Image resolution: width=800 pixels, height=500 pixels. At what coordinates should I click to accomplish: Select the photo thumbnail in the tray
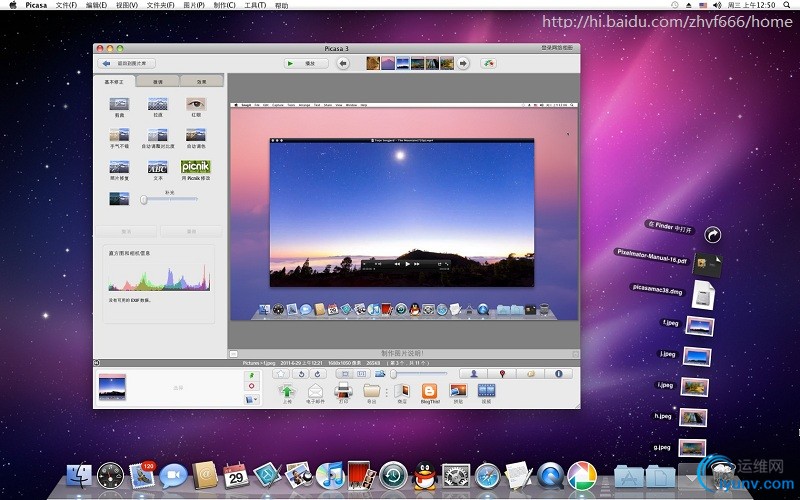(112, 387)
